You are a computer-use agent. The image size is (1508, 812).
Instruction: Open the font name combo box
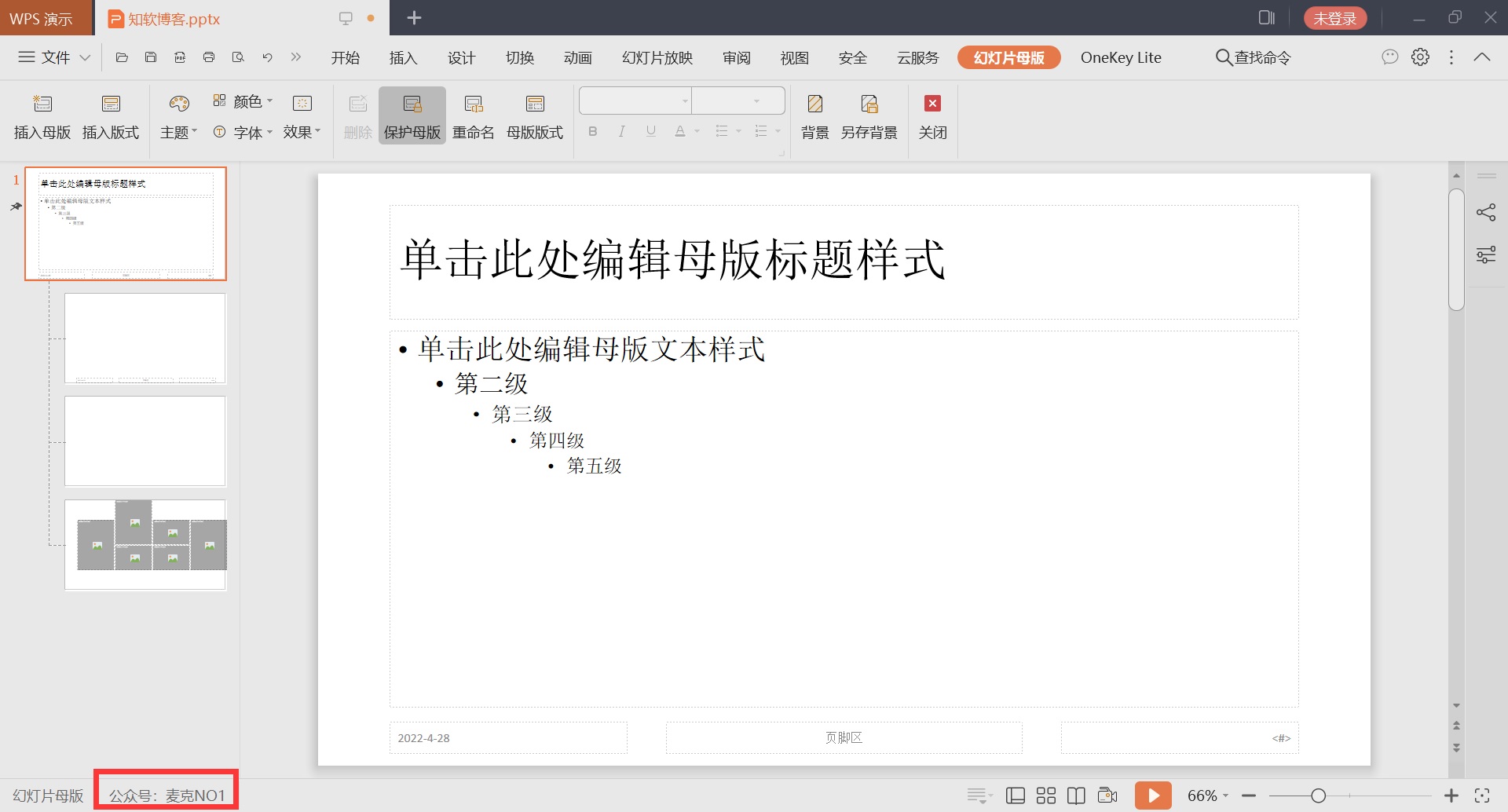[635, 101]
